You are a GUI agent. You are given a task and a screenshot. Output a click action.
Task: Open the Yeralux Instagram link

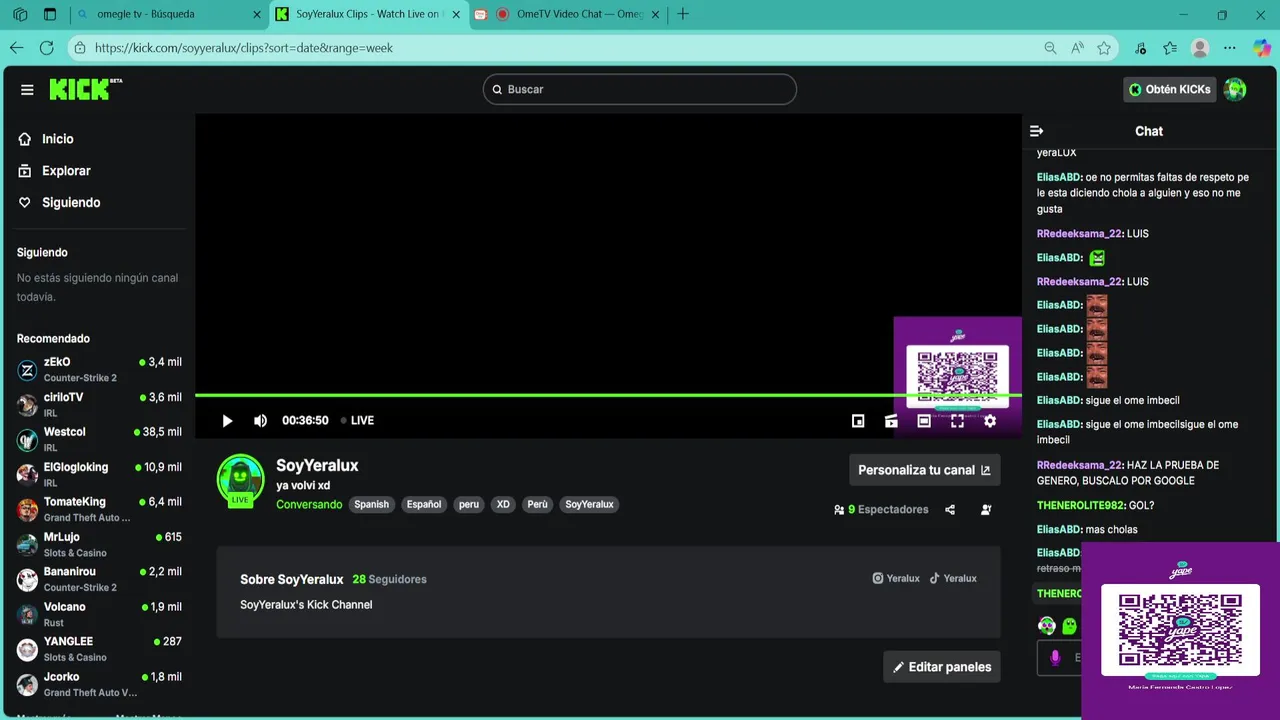coord(896,578)
